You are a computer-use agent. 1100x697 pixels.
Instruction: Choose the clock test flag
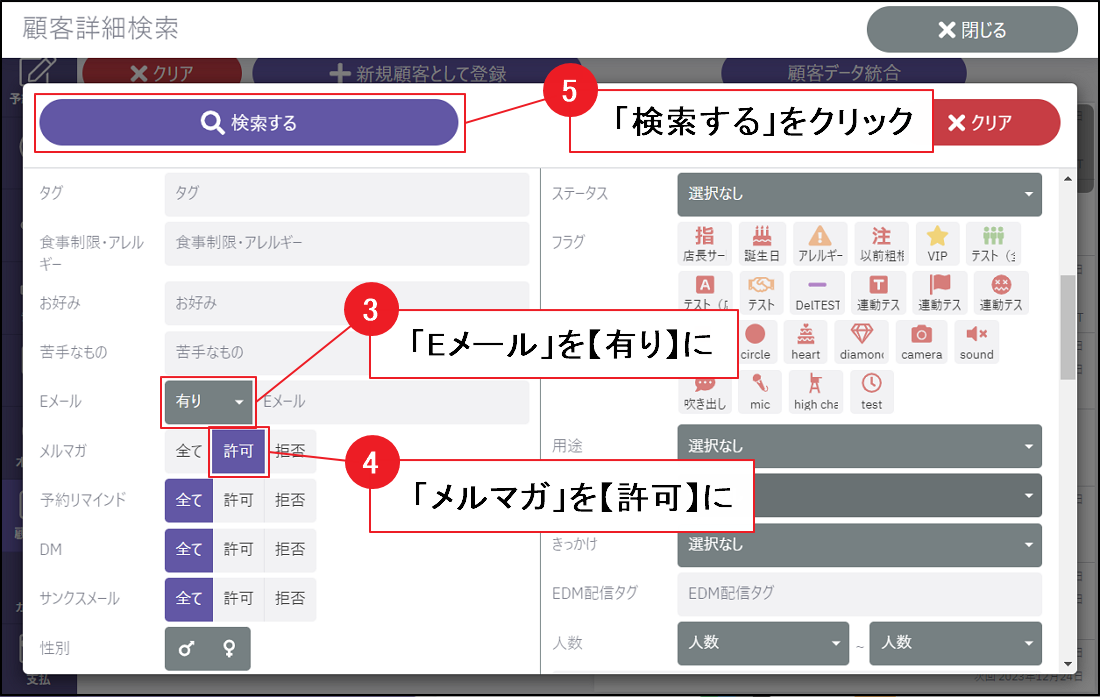(872, 391)
